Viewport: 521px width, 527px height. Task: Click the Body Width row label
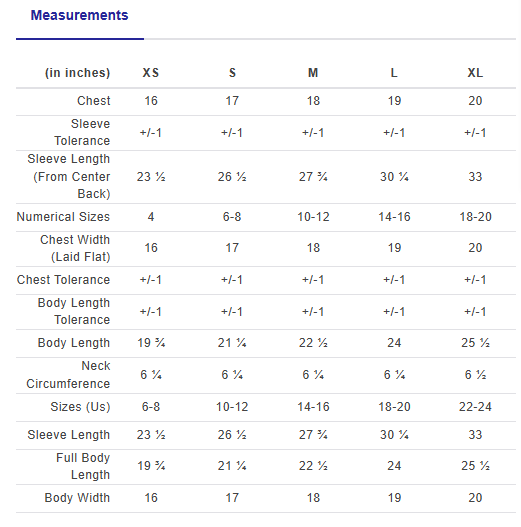pos(77,497)
